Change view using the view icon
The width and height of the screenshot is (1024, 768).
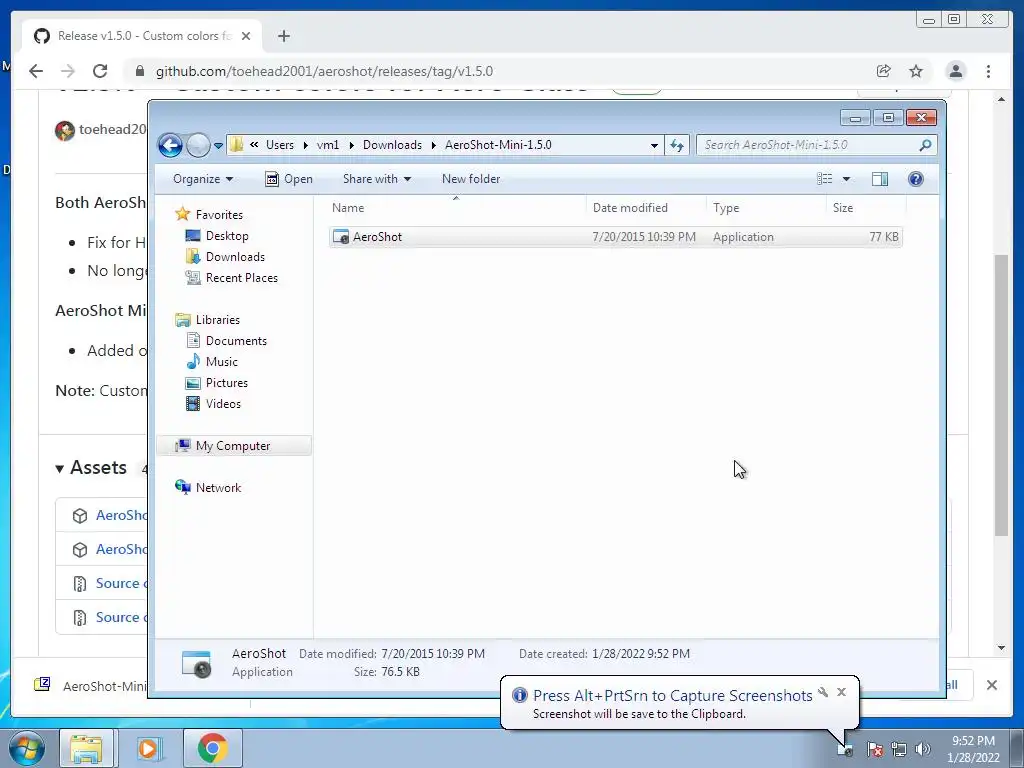click(825, 179)
